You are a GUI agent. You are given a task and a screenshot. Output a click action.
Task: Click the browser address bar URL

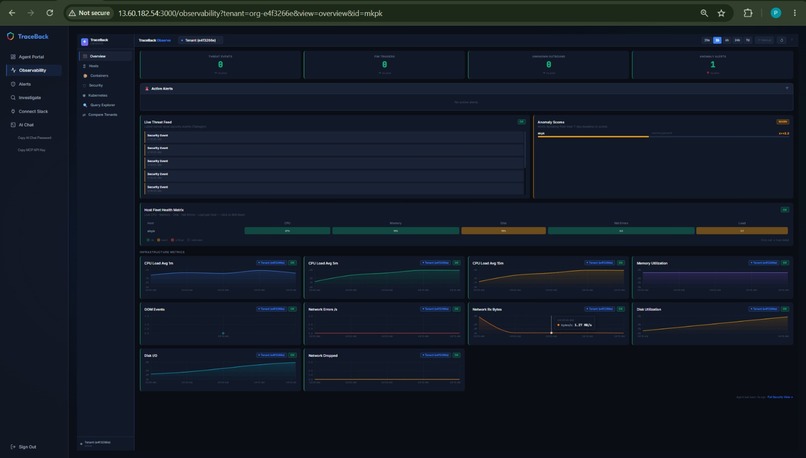(x=250, y=13)
